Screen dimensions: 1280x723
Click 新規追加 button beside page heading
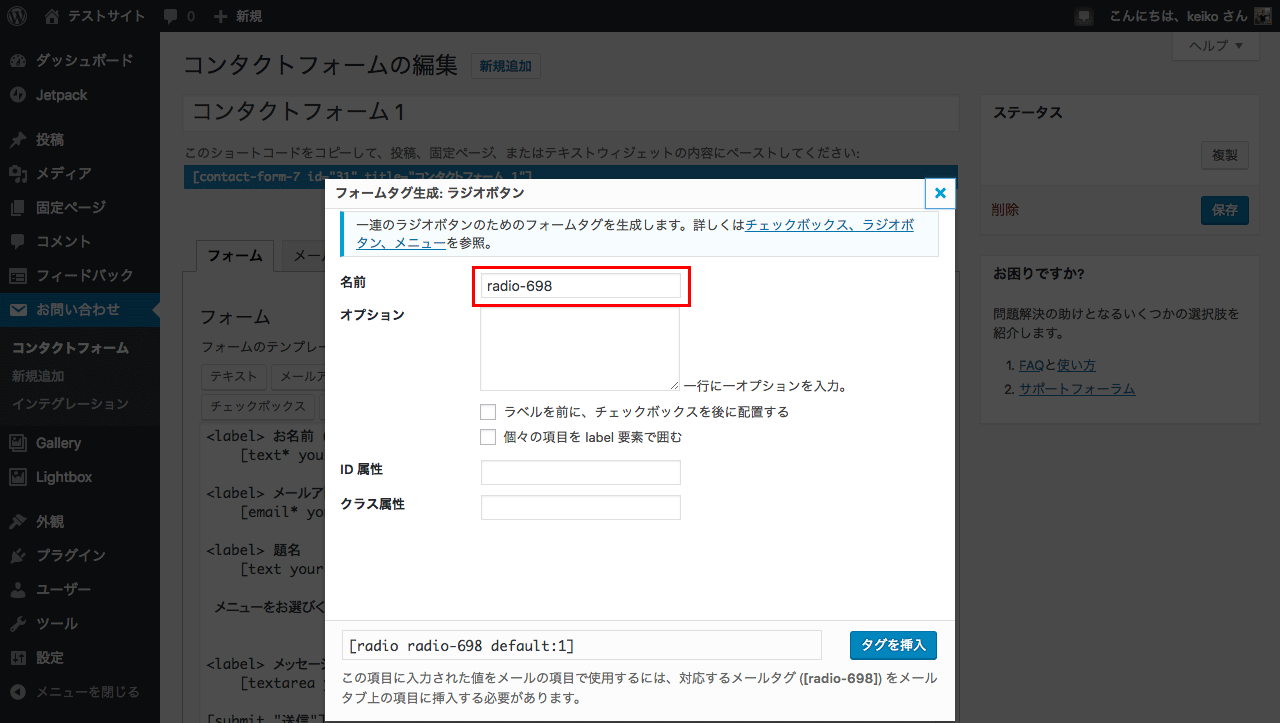[x=505, y=67]
